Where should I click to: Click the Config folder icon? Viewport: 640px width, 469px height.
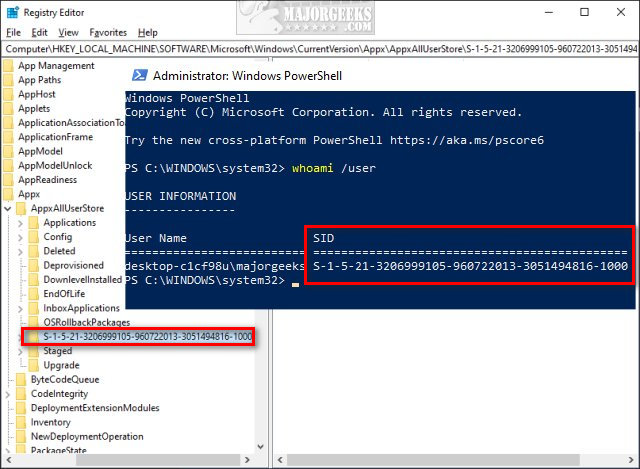34,237
